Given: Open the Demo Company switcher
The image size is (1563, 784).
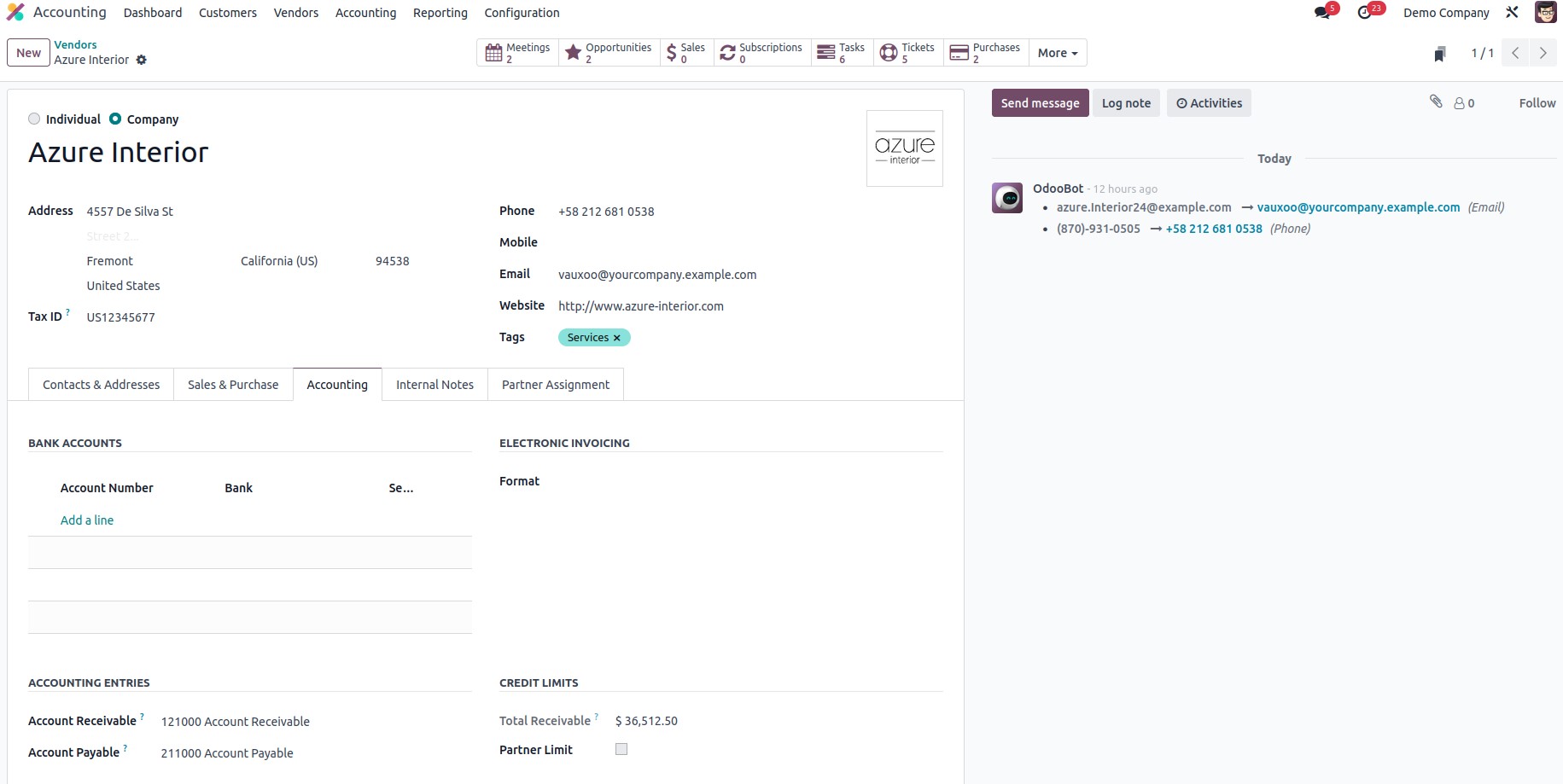Looking at the screenshot, I should coord(1446,13).
